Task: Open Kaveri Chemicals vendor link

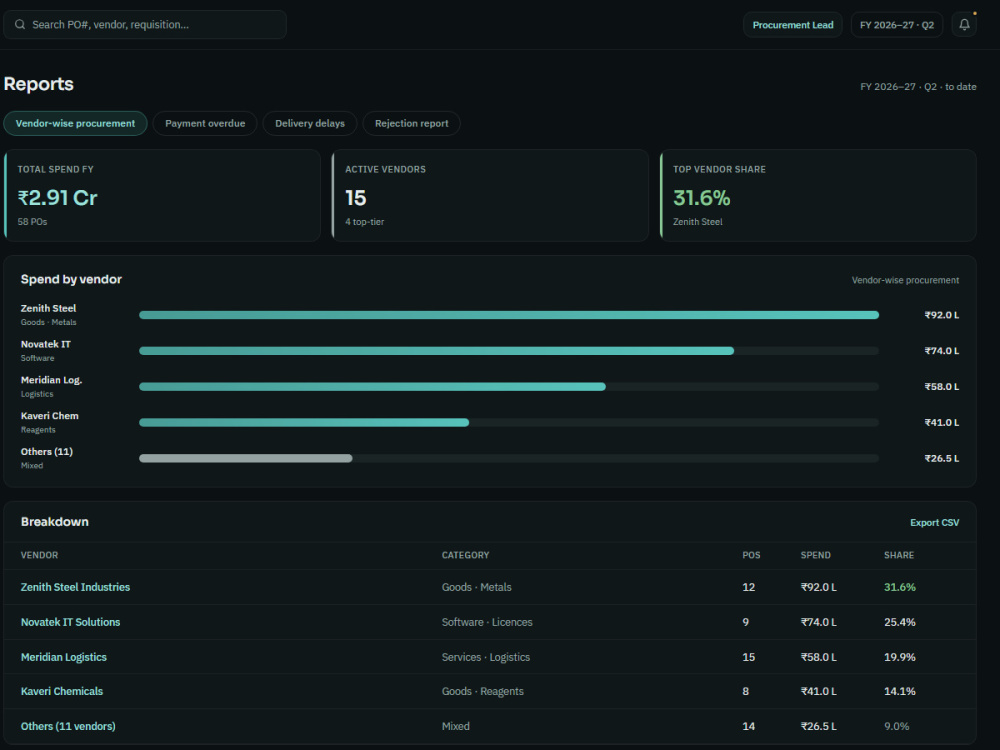Action: pos(62,691)
